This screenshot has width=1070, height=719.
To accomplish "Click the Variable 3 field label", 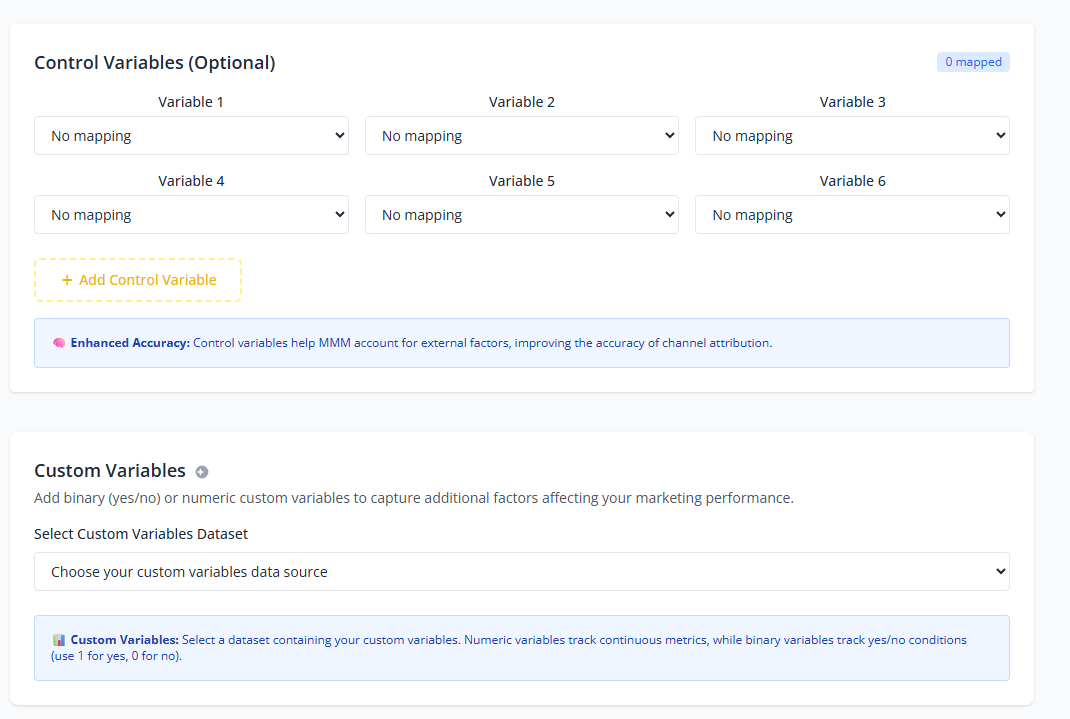I will coord(852,102).
